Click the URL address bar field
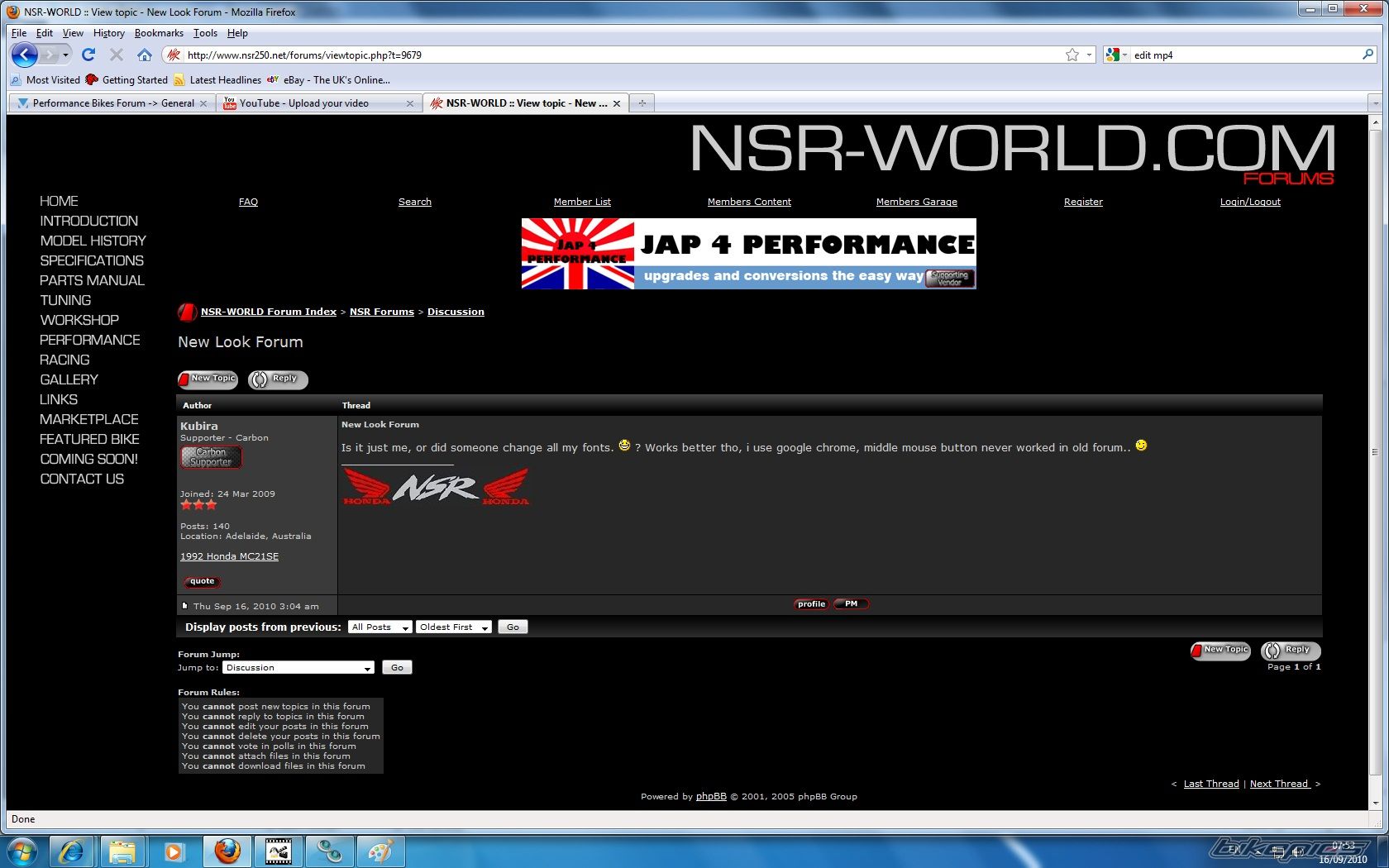The image size is (1389, 868). pyautogui.click(x=620, y=55)
